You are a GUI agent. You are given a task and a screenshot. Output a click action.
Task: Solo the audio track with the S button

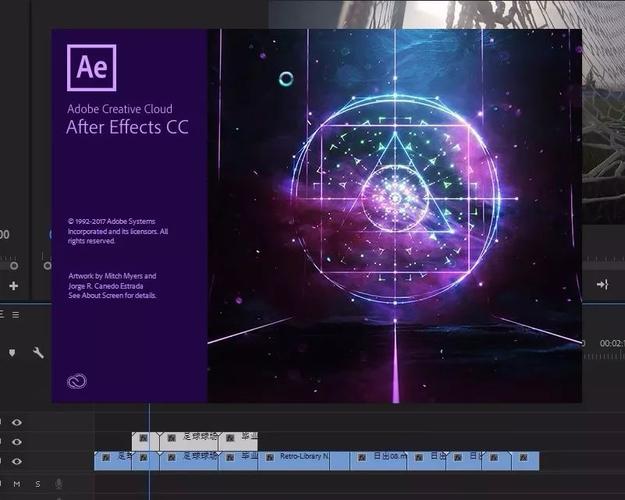click(38, 484)
